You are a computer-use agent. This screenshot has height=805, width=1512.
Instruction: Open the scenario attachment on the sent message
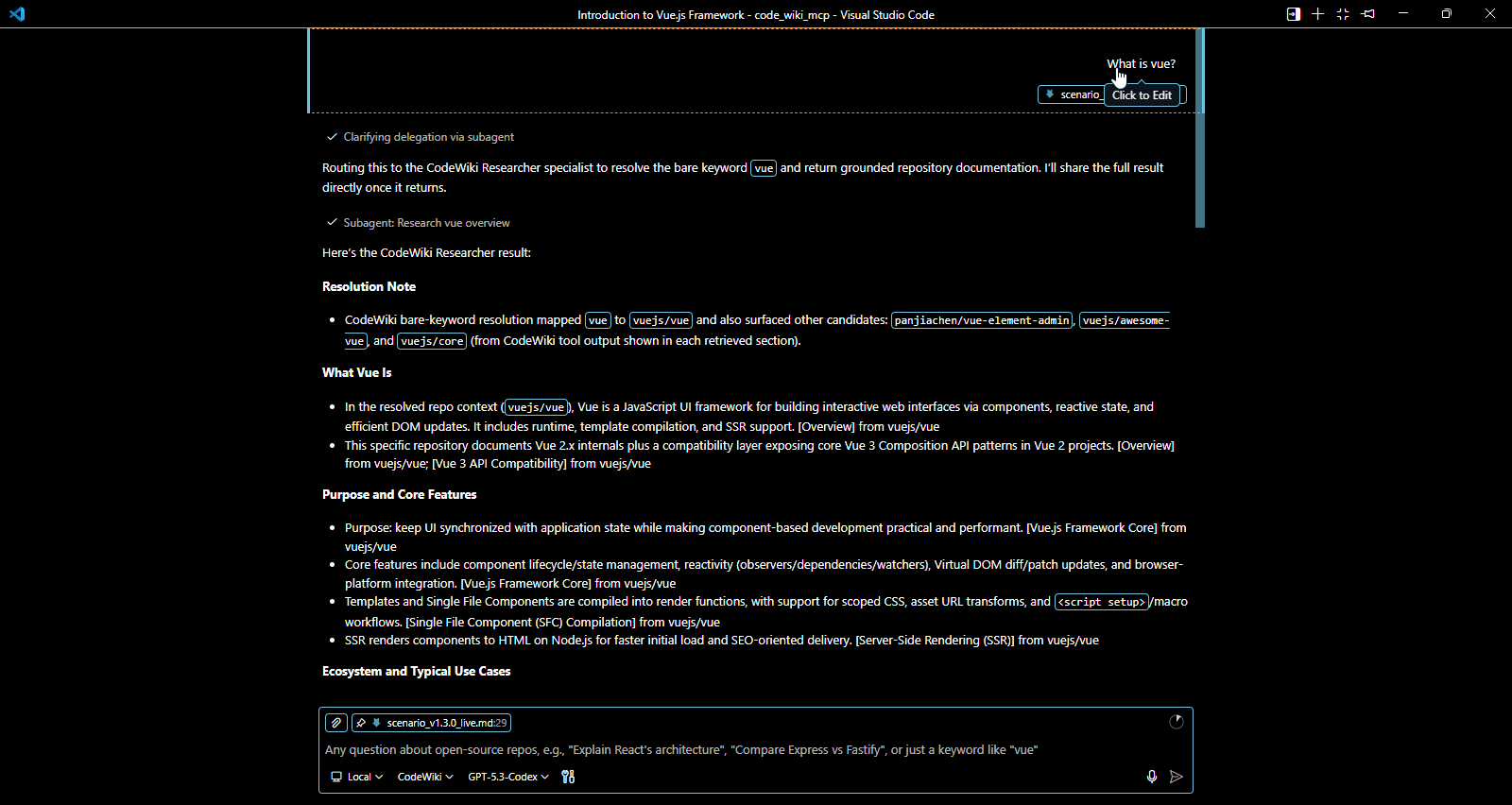pyautogui.click(x=1071, y=94)
